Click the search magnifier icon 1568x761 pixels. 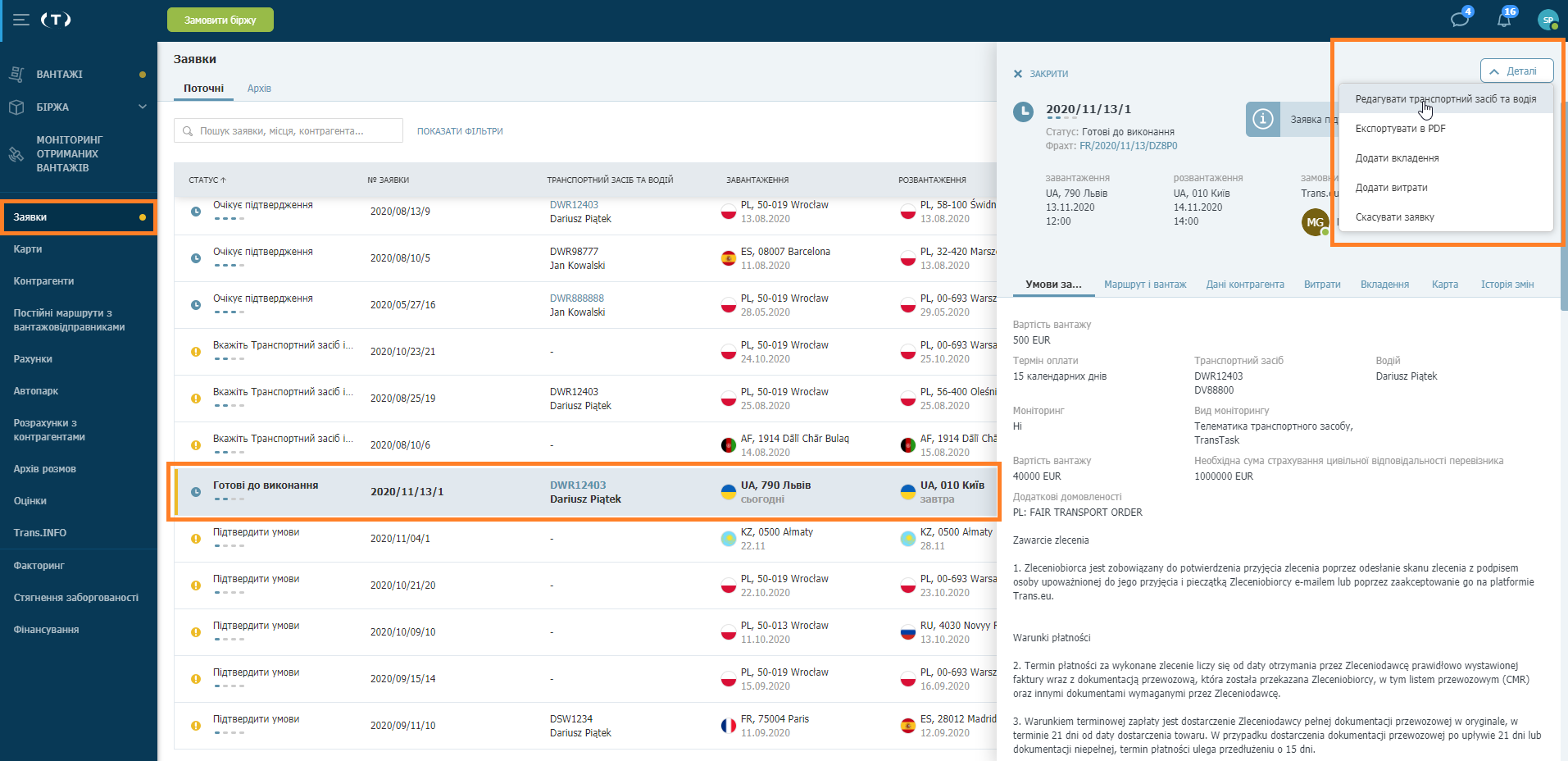188,131
